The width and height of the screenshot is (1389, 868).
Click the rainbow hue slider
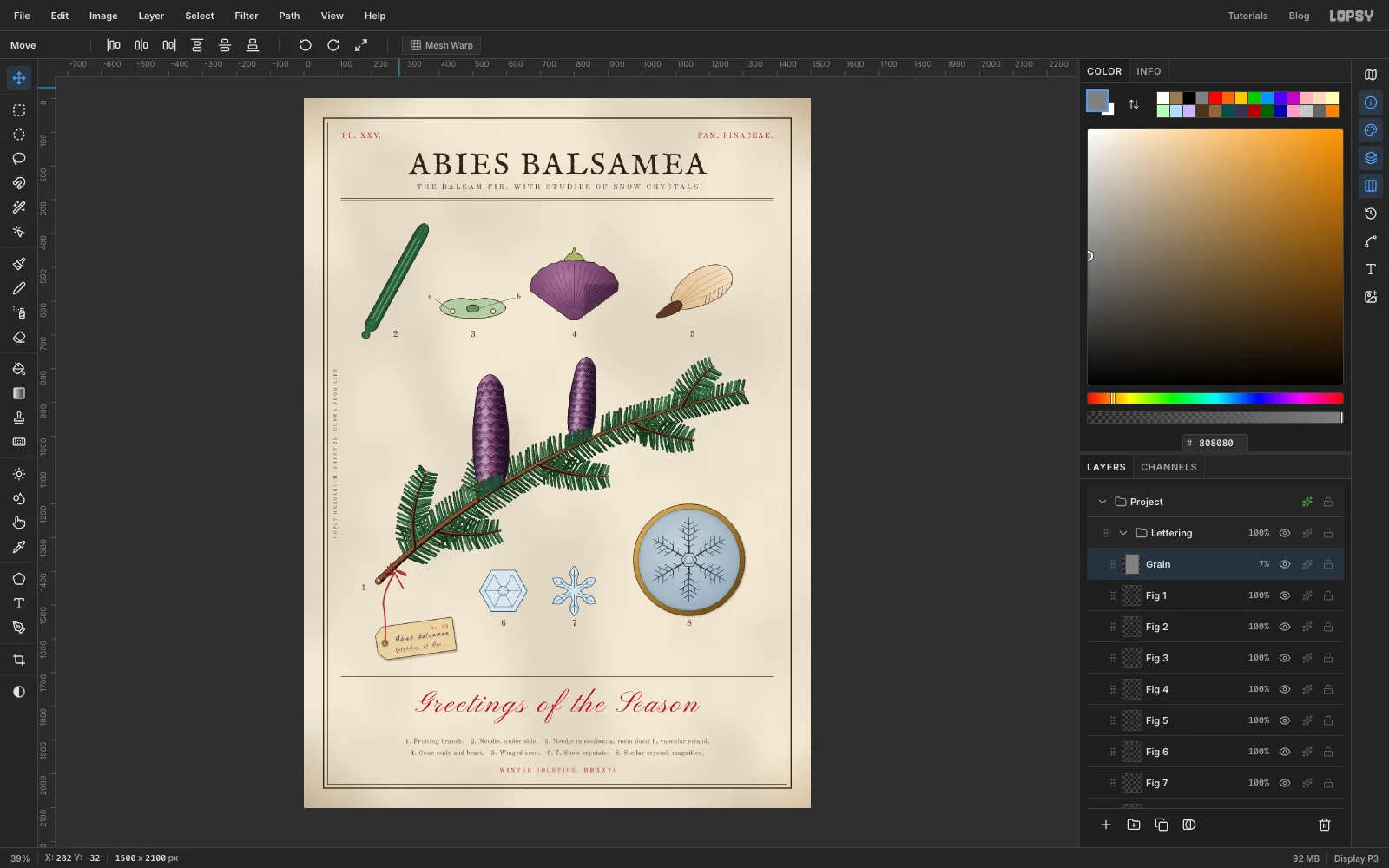(x=1215, y=398)
